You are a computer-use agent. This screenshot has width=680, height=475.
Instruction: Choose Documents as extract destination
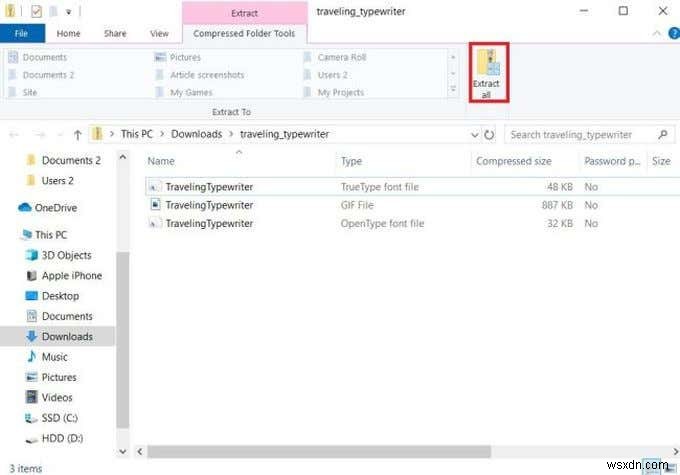click(38, 57)
